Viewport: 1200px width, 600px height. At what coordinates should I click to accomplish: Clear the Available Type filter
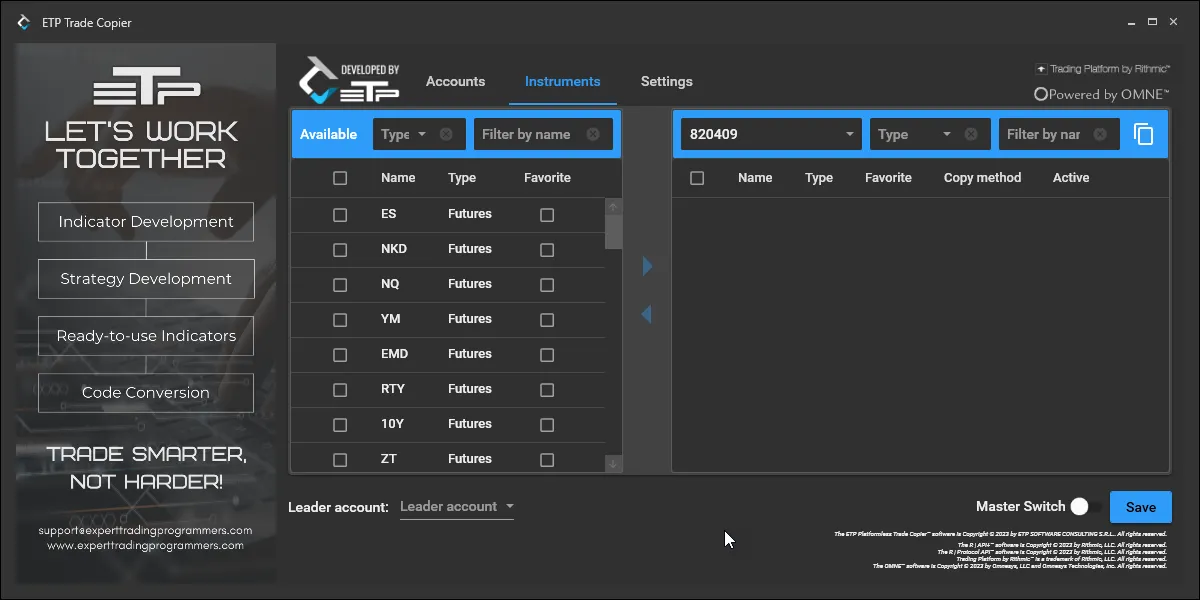click(446, 134)
